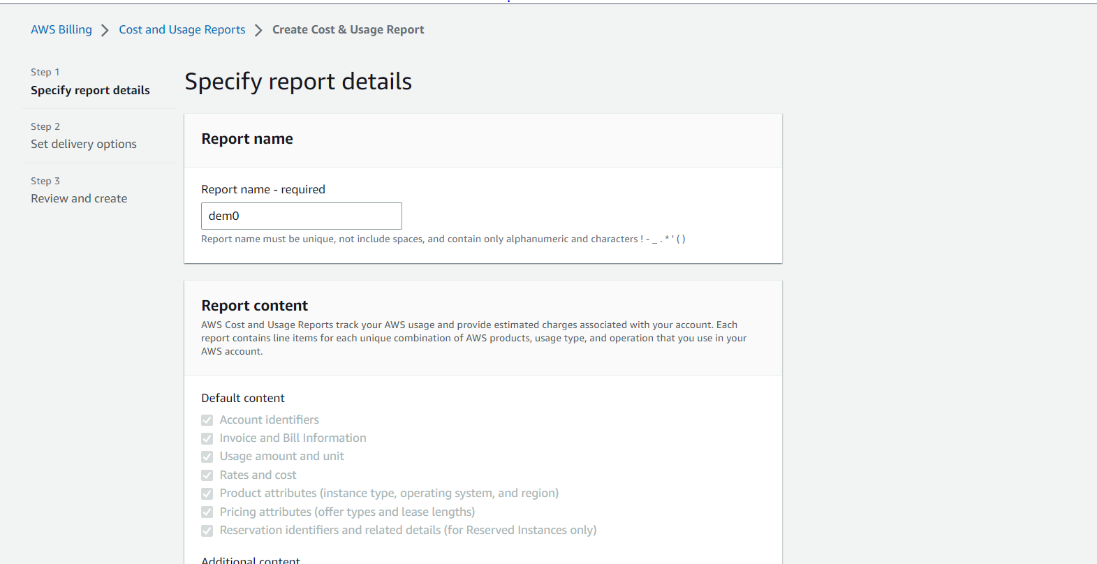
Task: Click the Report name - required label
Action: click(263, 190)
